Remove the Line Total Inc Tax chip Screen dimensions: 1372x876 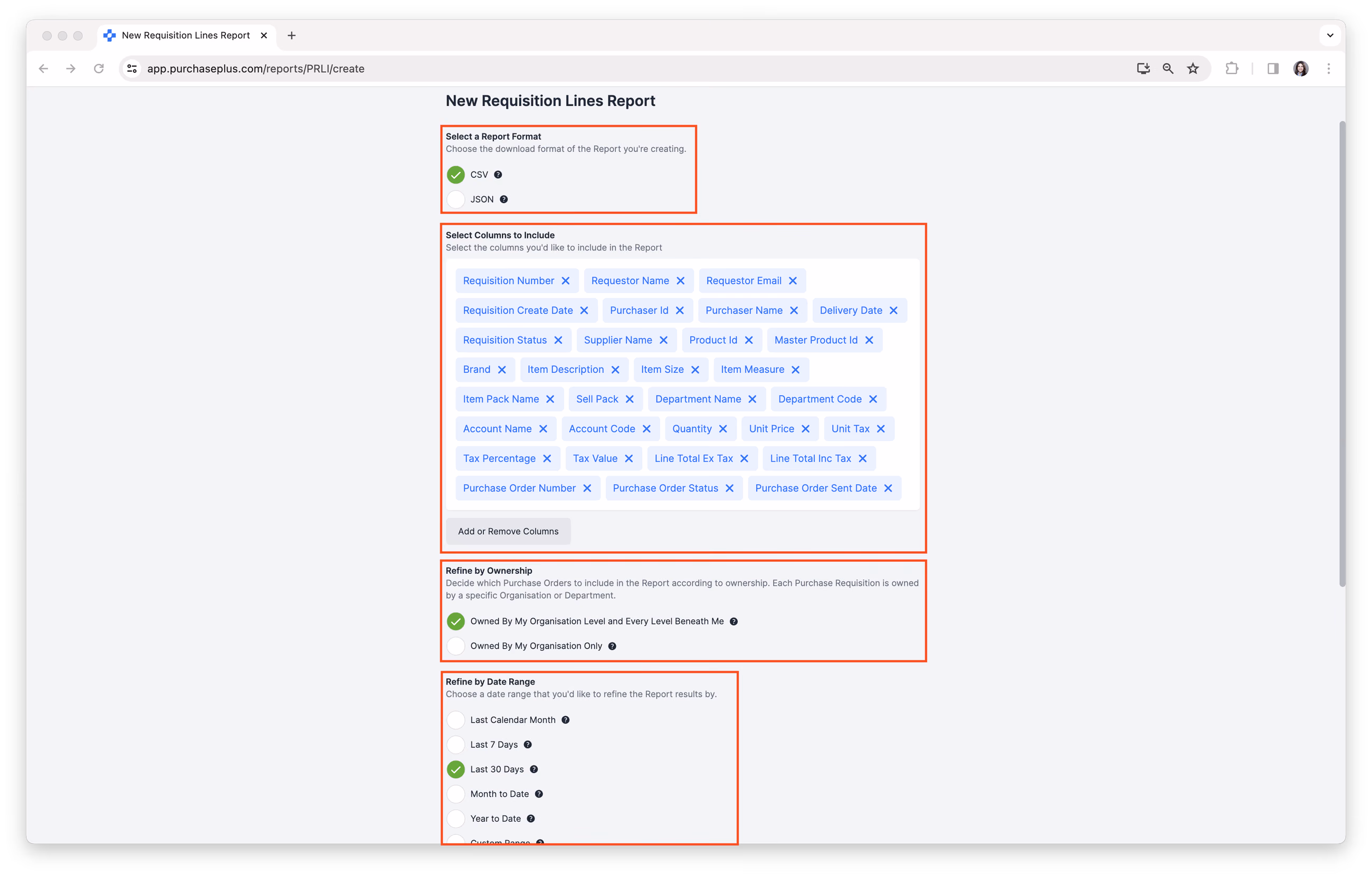863,458
